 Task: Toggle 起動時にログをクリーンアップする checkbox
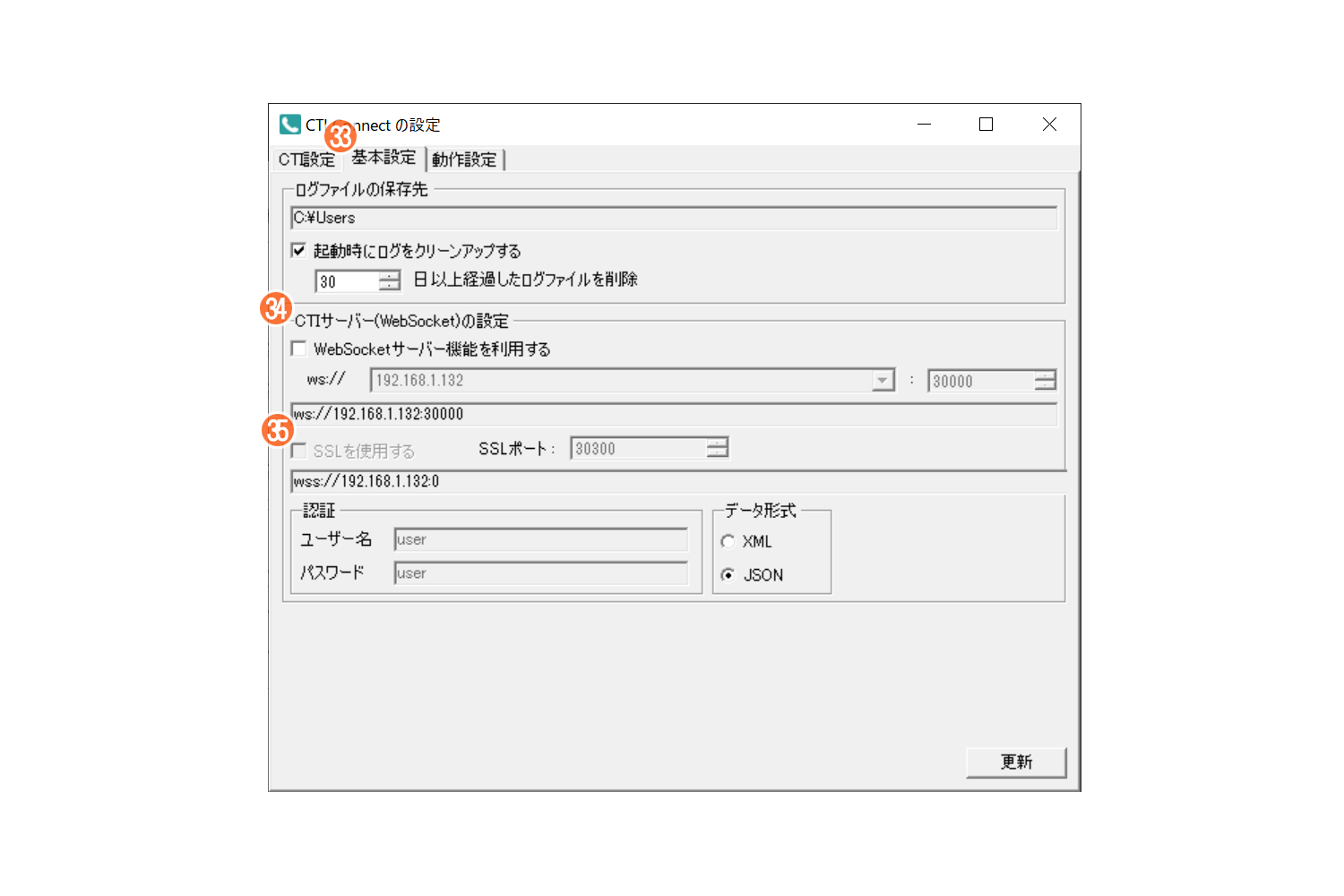[x=298, y=250]
